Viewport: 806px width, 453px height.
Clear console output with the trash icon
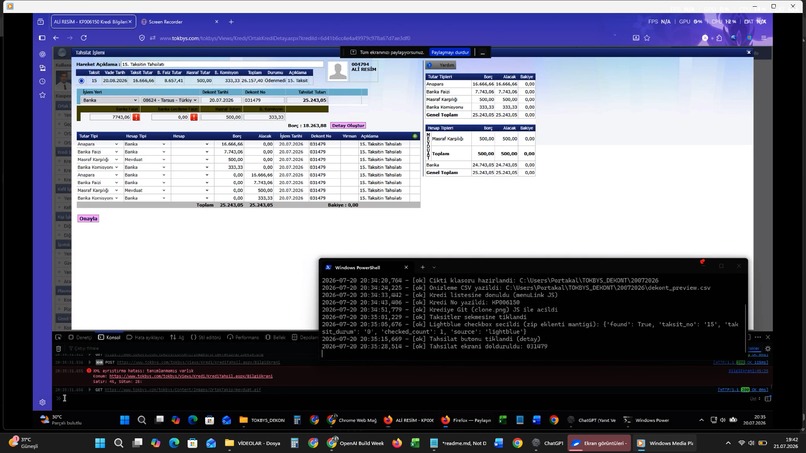coord(59,349)
